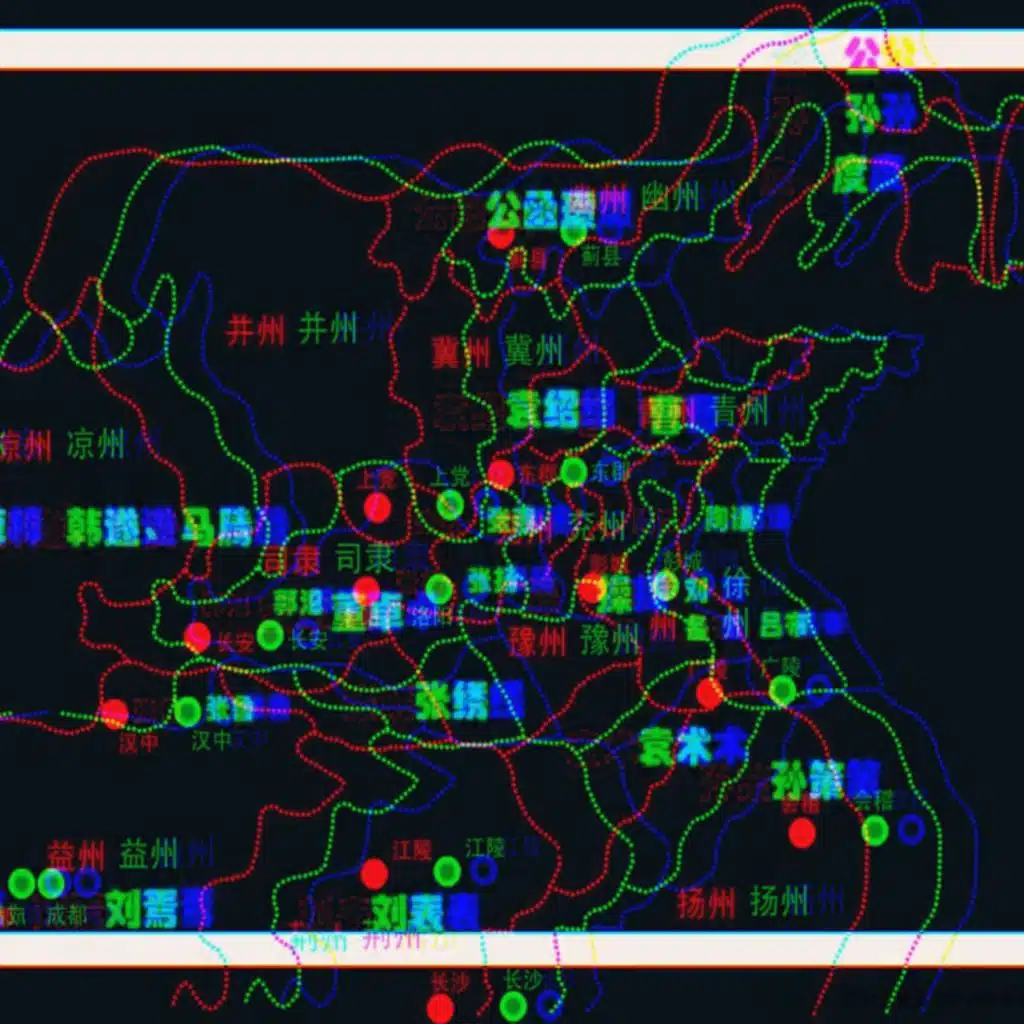Click the green 凉州 province label
1024x1024 pixels.
[x=95, y=445]
